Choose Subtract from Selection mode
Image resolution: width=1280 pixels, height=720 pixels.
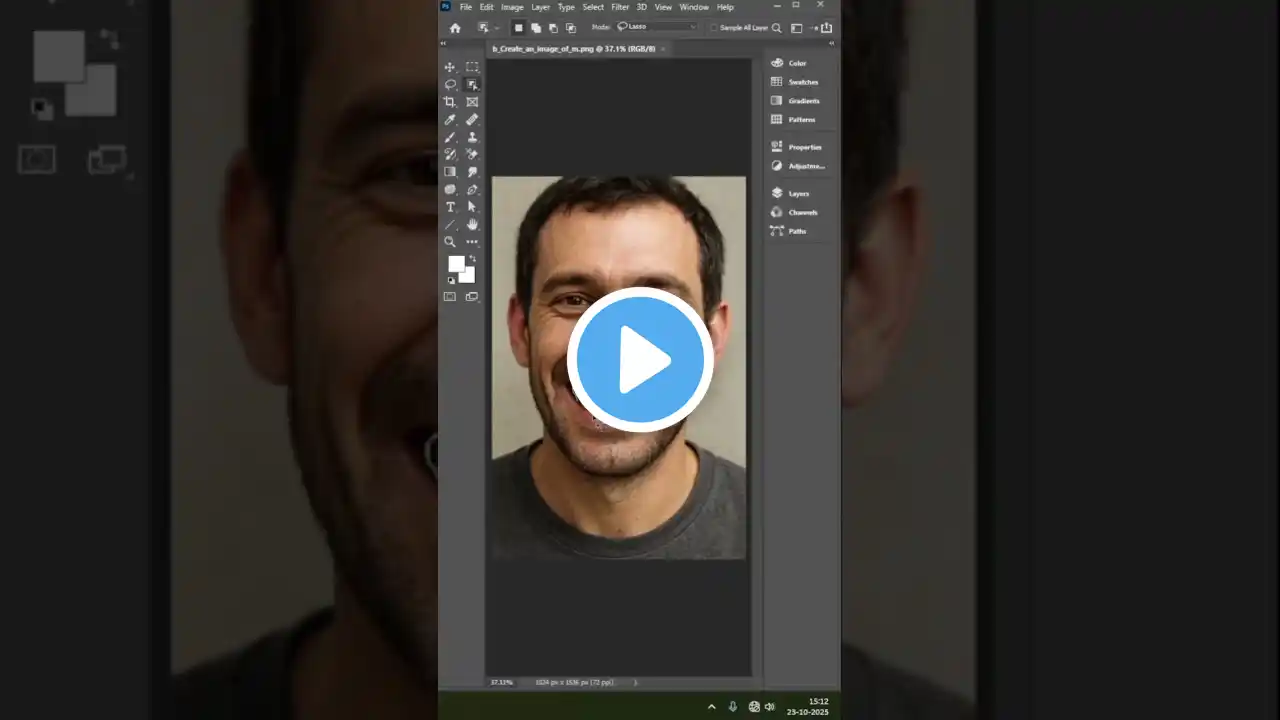[x=553, y=28]
